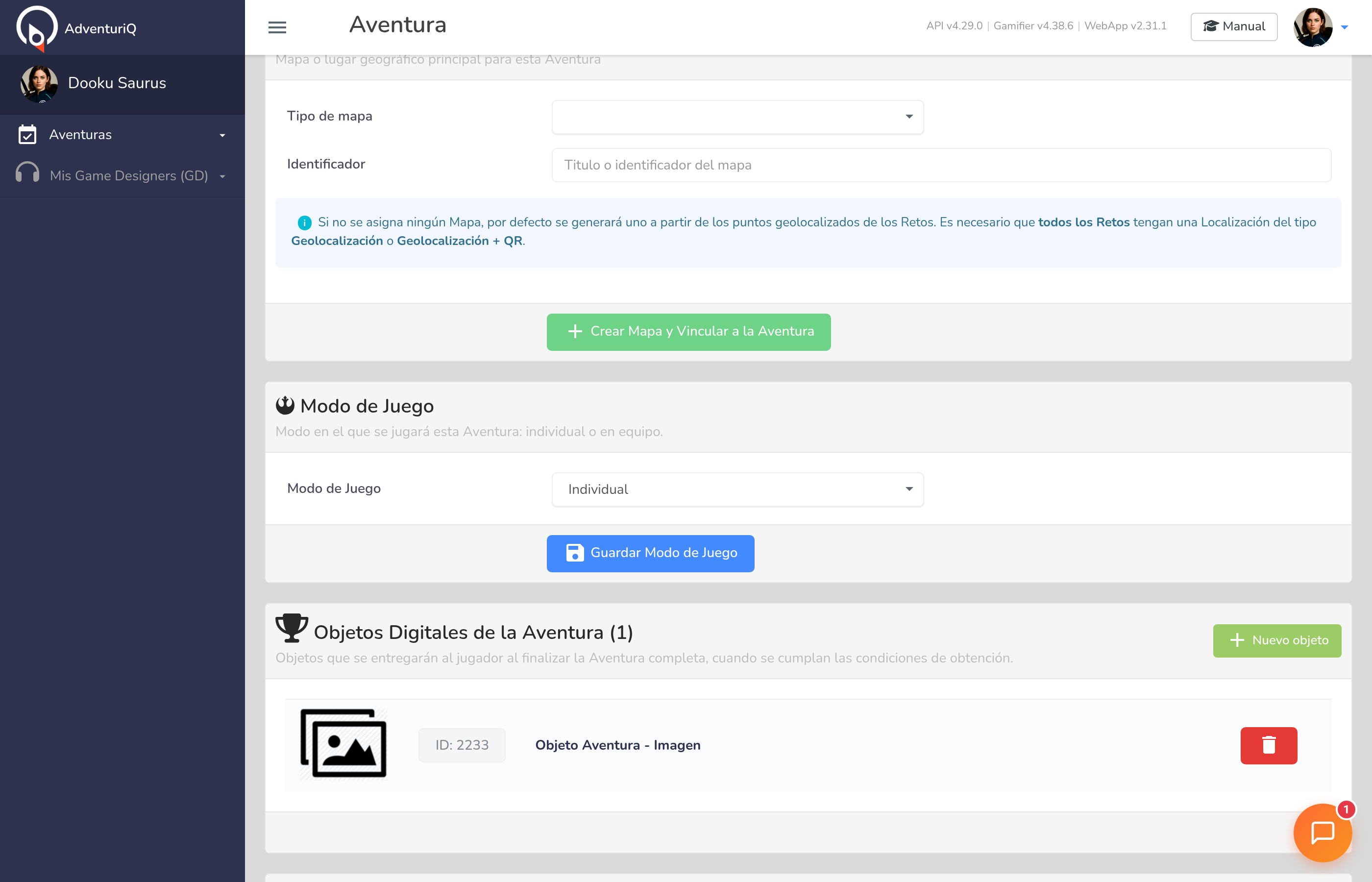Click the Aventura page title
The height and width of the screenshot is (882, 1372).
398,25
